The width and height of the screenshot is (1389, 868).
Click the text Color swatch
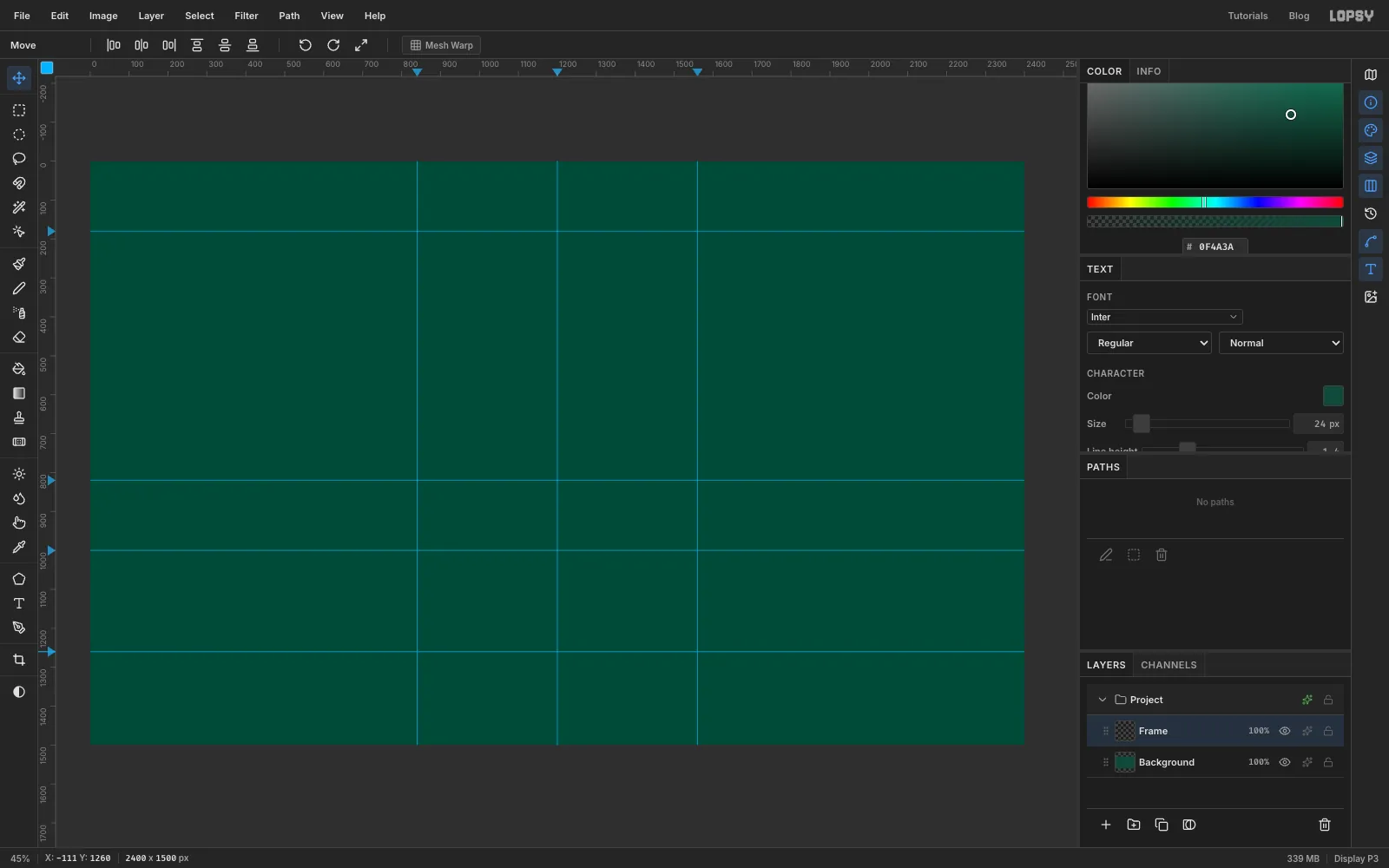click(x=1333, y=396)
